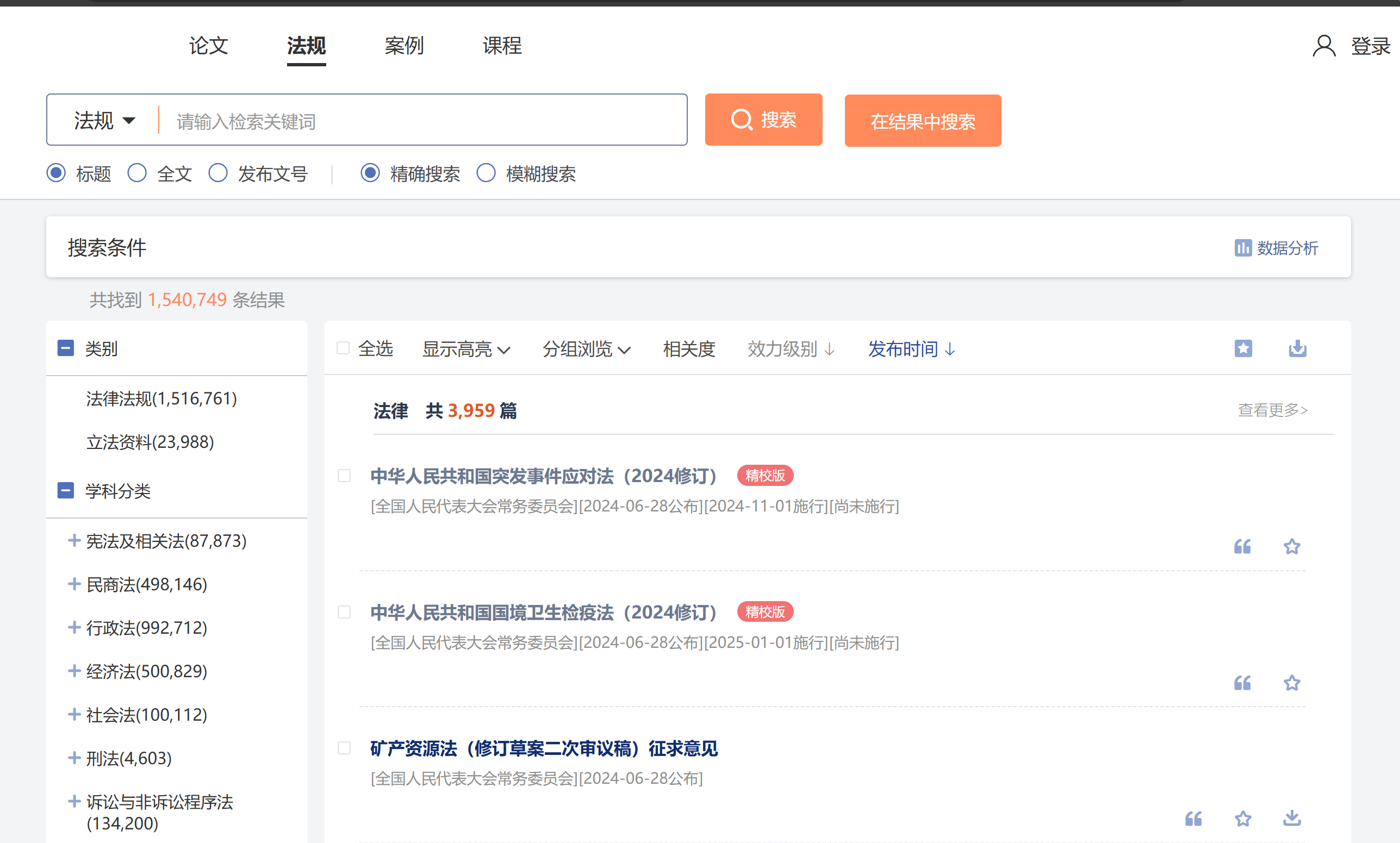Expand 刑法 category
Image resolution: width=1400 pixels, height=843 pixels.
coord(74,758)
